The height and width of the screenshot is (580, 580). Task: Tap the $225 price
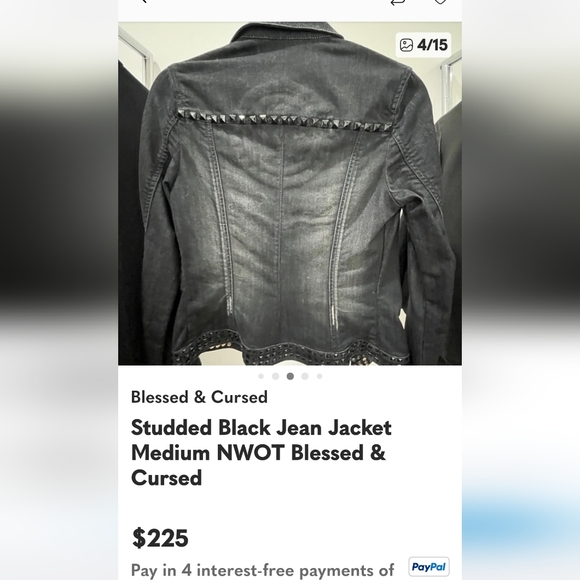[160, 538]
